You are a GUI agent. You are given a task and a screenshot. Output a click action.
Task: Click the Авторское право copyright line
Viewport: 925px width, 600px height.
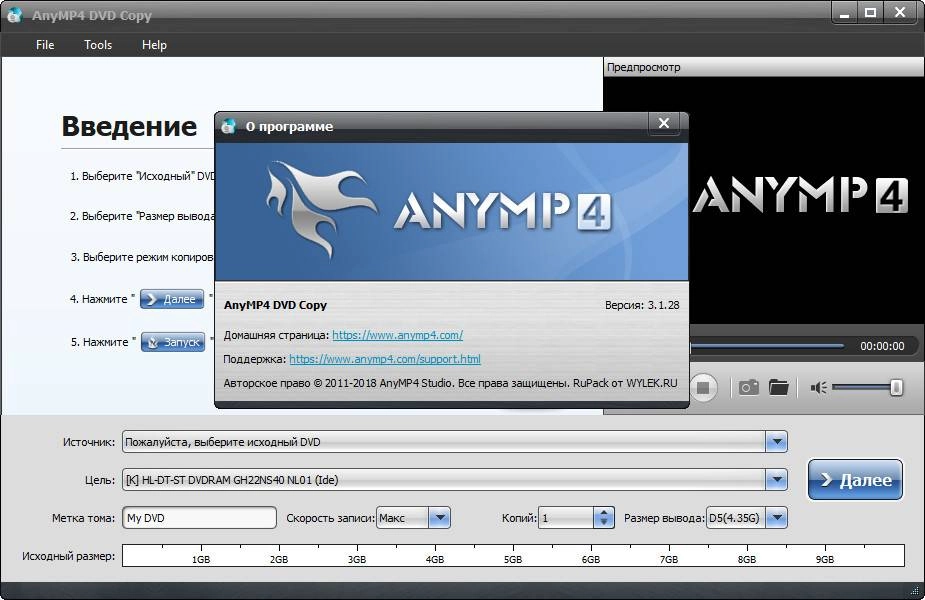pos(450,383)
